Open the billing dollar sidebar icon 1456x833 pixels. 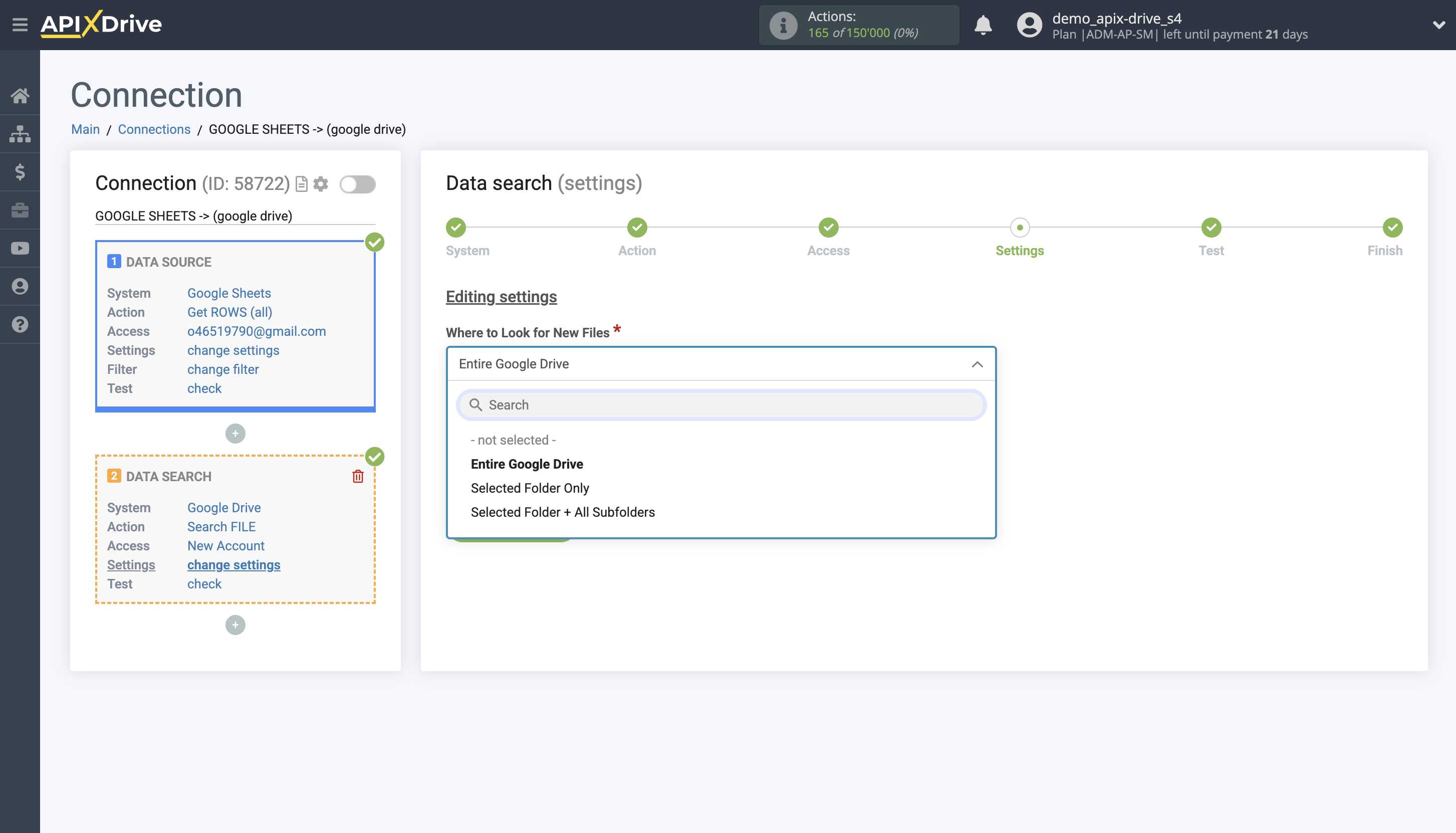[x=20, y=171]
